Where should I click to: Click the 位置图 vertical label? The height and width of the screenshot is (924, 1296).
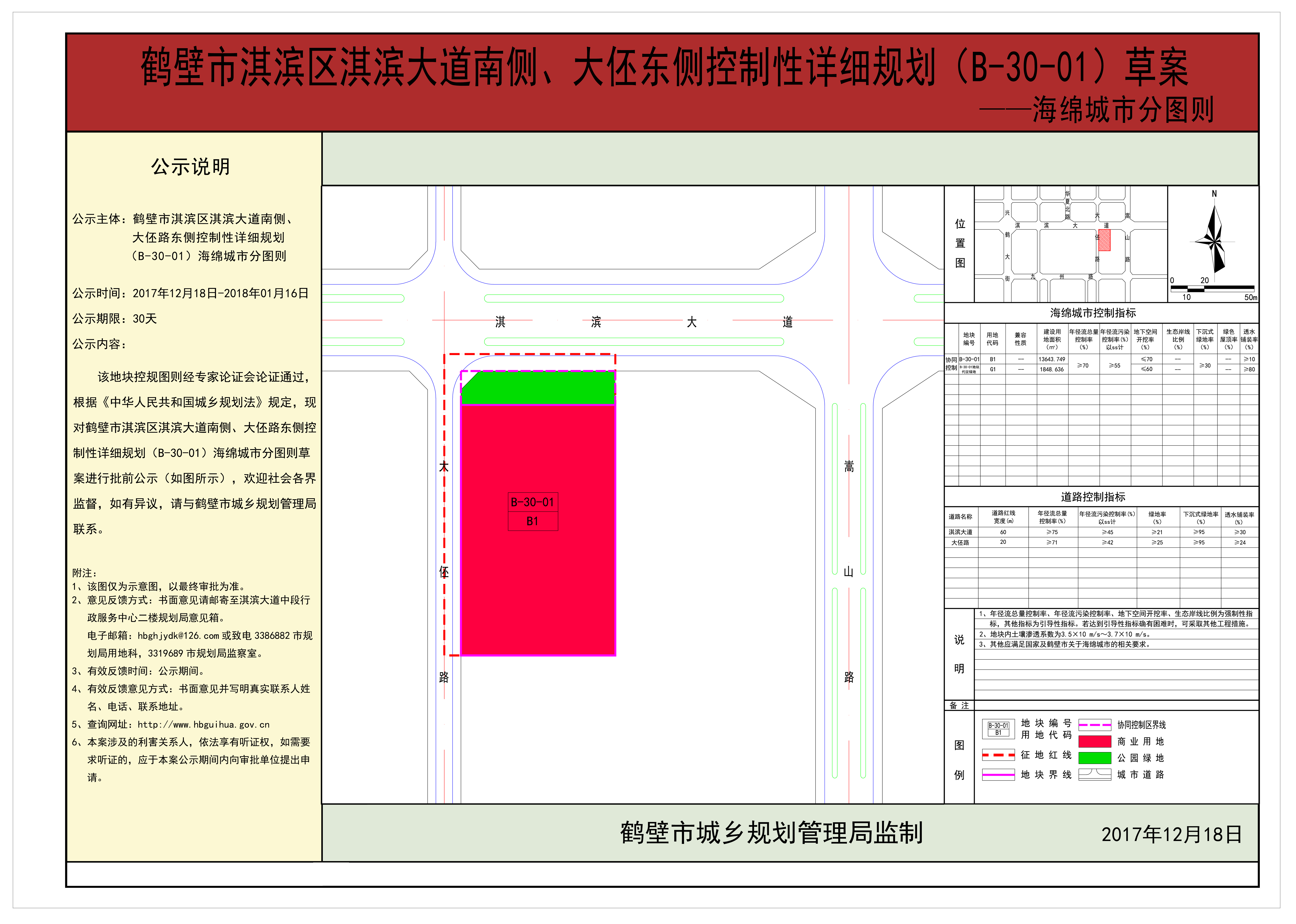(x=960, y=244)
